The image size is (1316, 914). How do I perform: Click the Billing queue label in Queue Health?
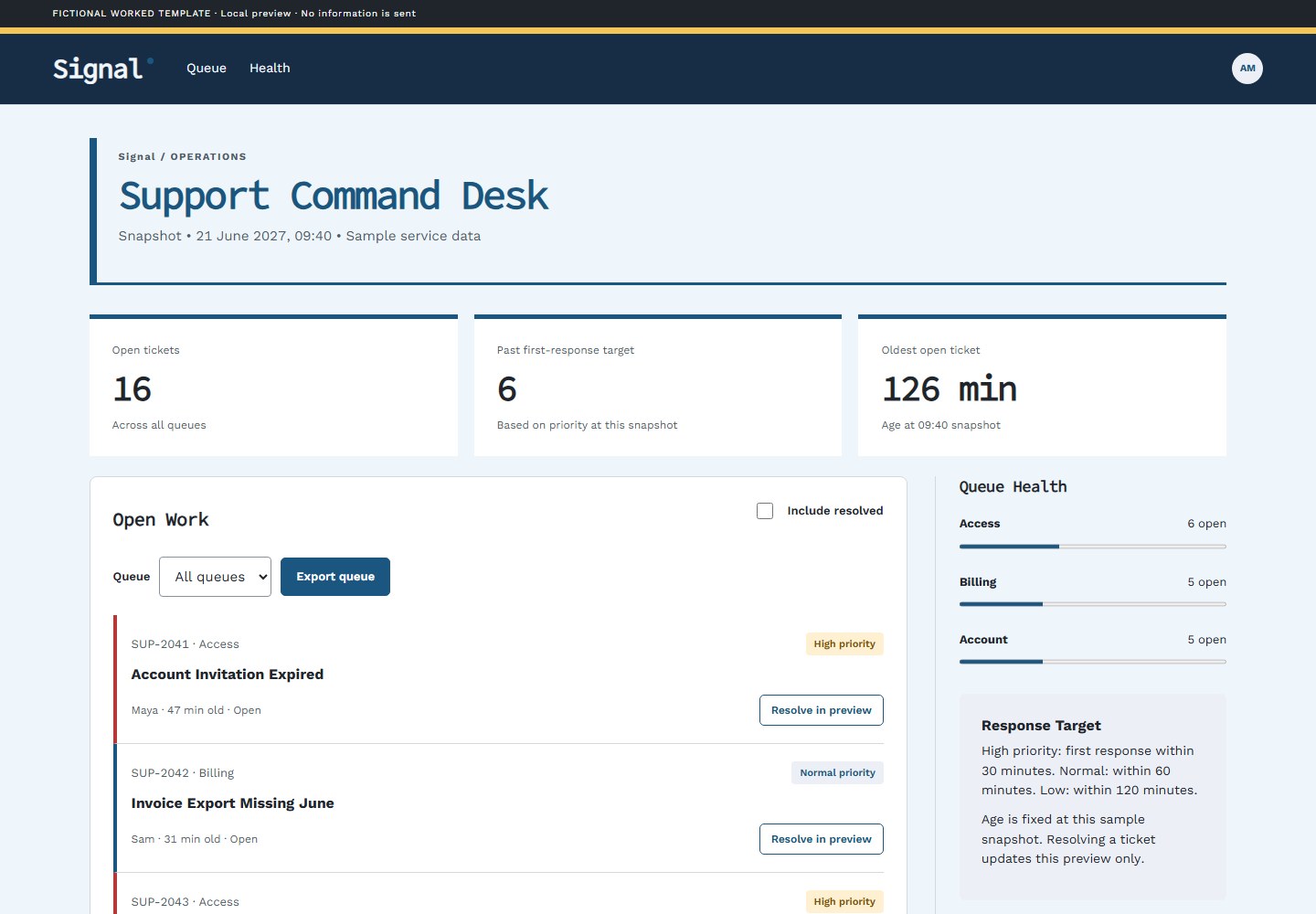(978, 582)
